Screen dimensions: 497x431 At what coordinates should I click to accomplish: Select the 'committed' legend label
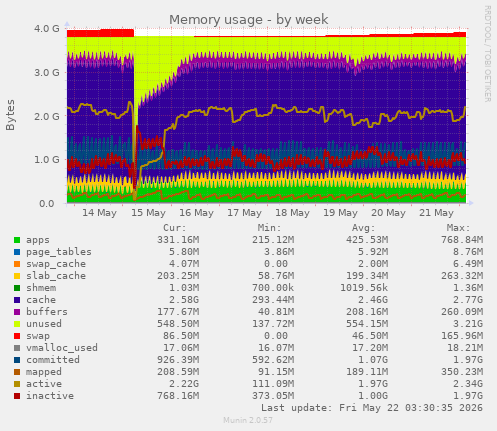53,360
